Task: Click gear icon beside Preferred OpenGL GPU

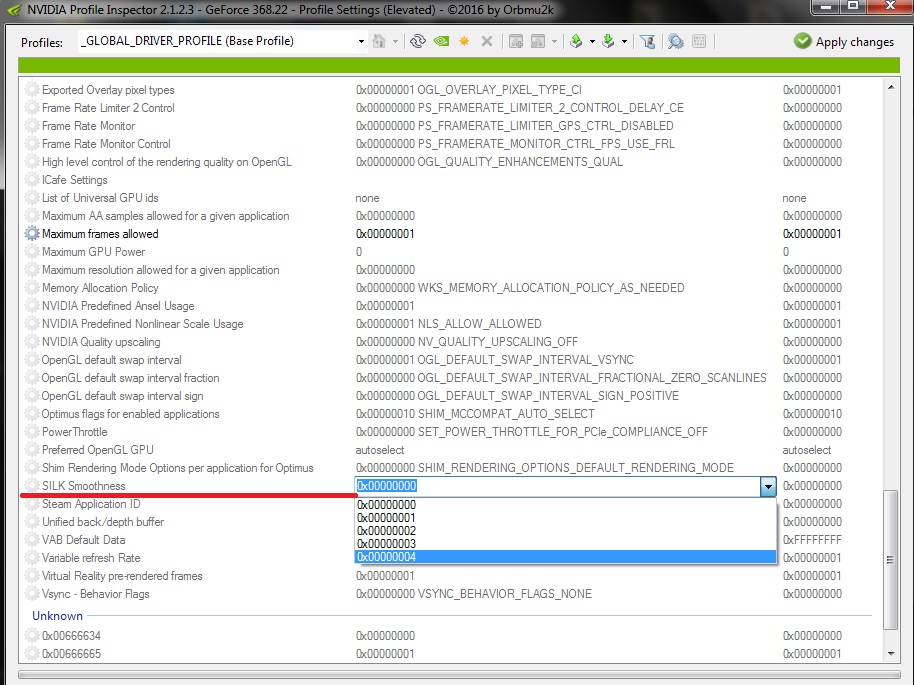Action: [31, 450]
